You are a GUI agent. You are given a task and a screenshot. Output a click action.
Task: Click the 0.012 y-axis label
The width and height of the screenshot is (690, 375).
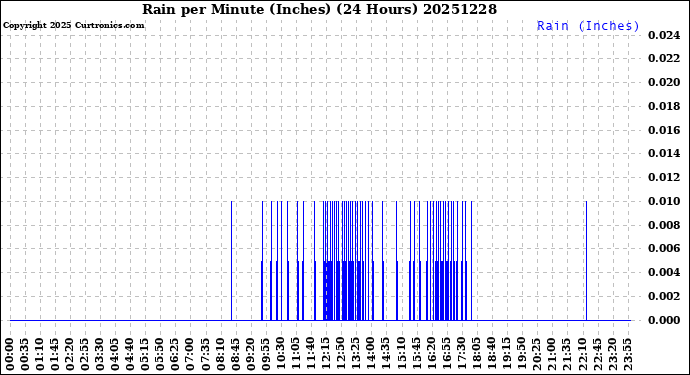click(664, 177)
